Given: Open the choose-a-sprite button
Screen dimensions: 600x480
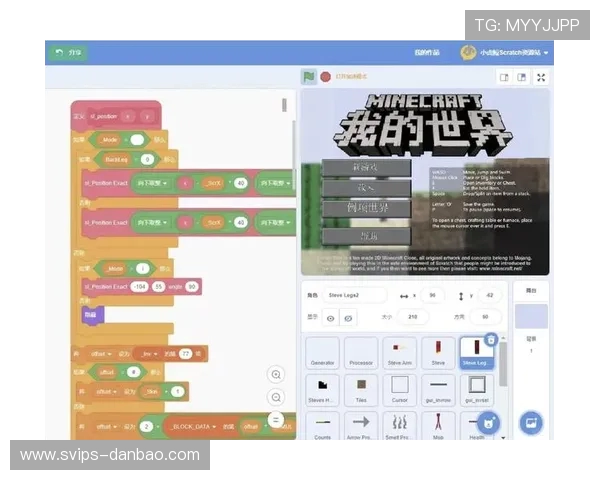Looking at the screenshot, I should [489, 421].
